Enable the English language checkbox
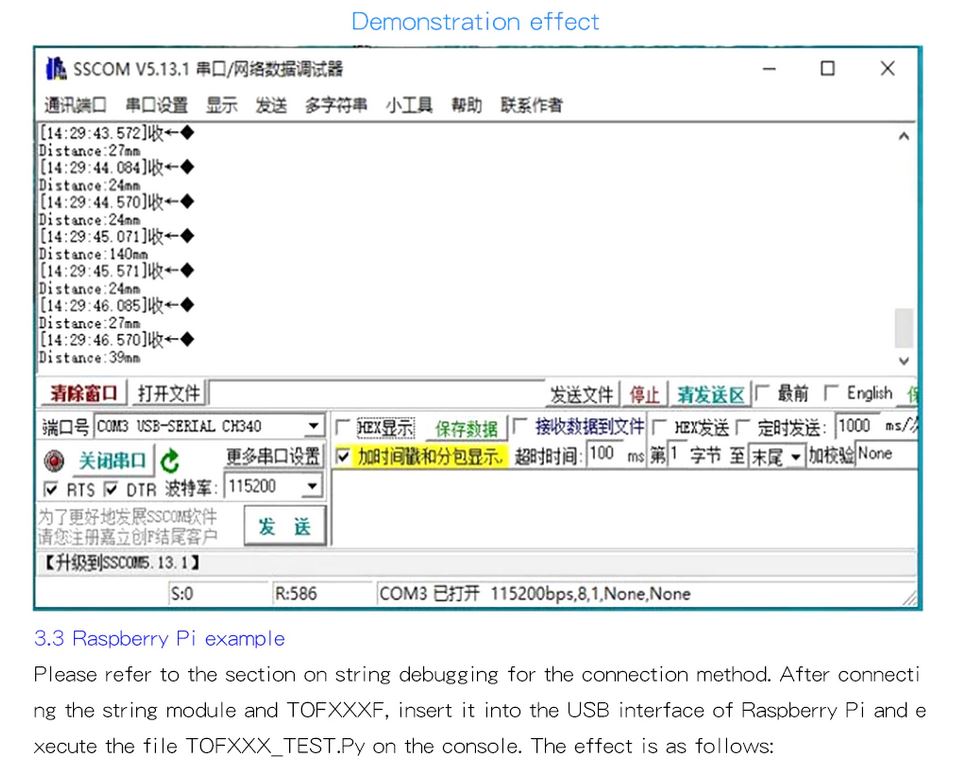This screenshot has height=763, width=965. [831, 393]
